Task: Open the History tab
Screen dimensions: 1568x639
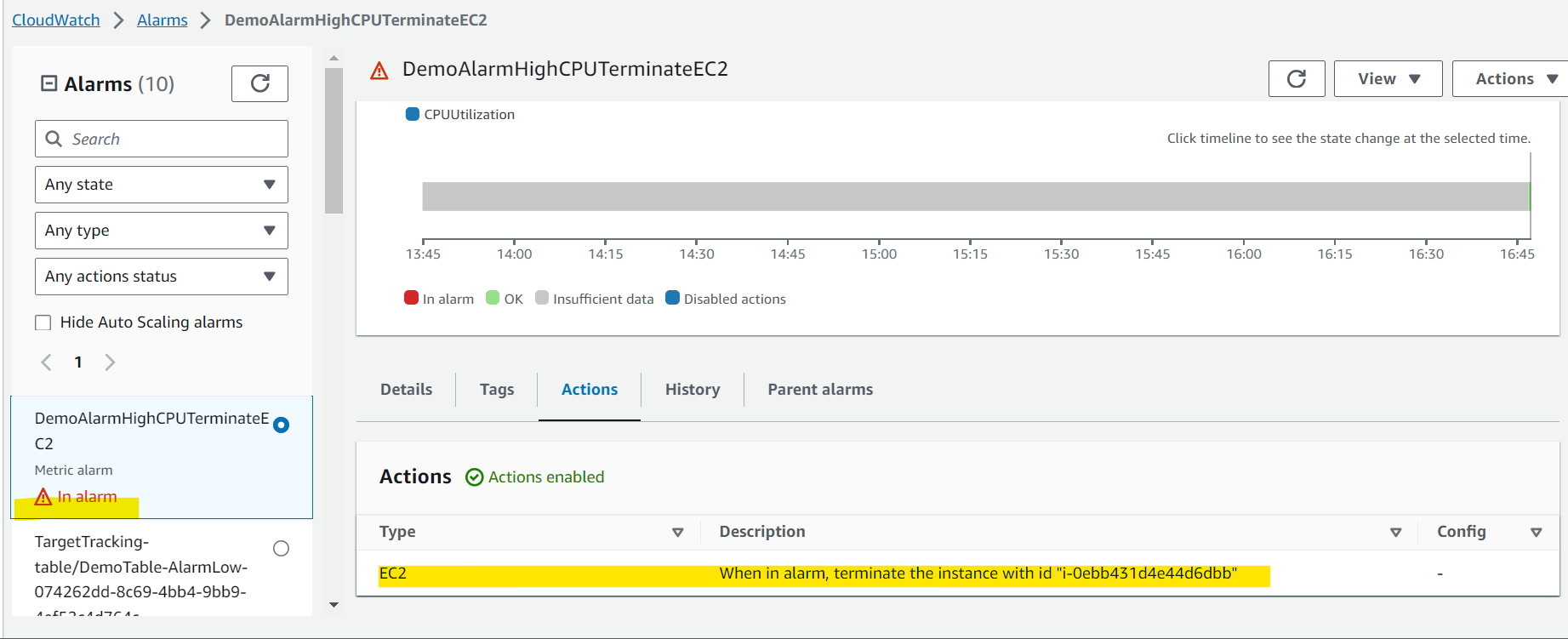Action: coord(693,390)
